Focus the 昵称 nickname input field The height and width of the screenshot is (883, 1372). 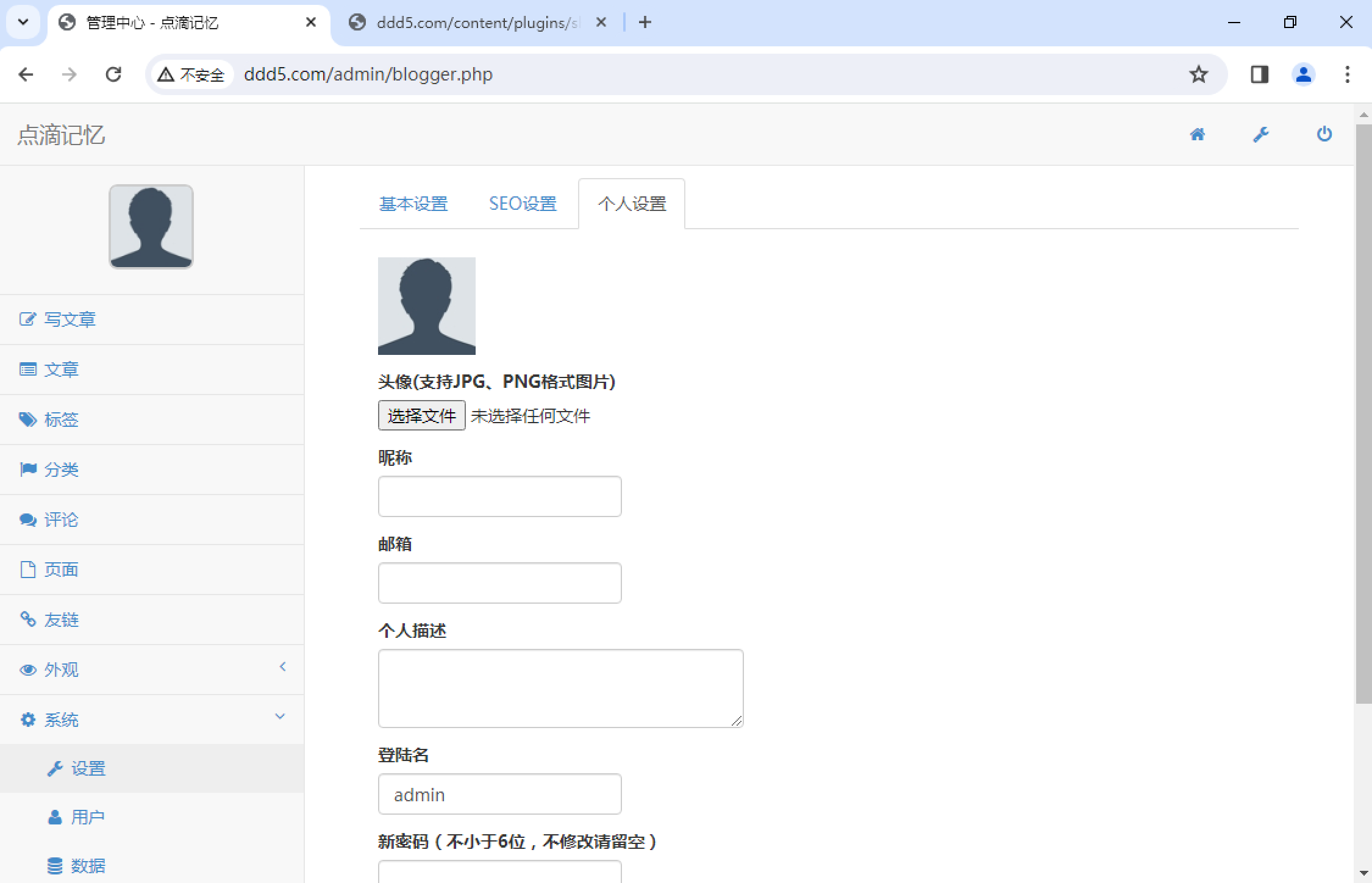499,496
